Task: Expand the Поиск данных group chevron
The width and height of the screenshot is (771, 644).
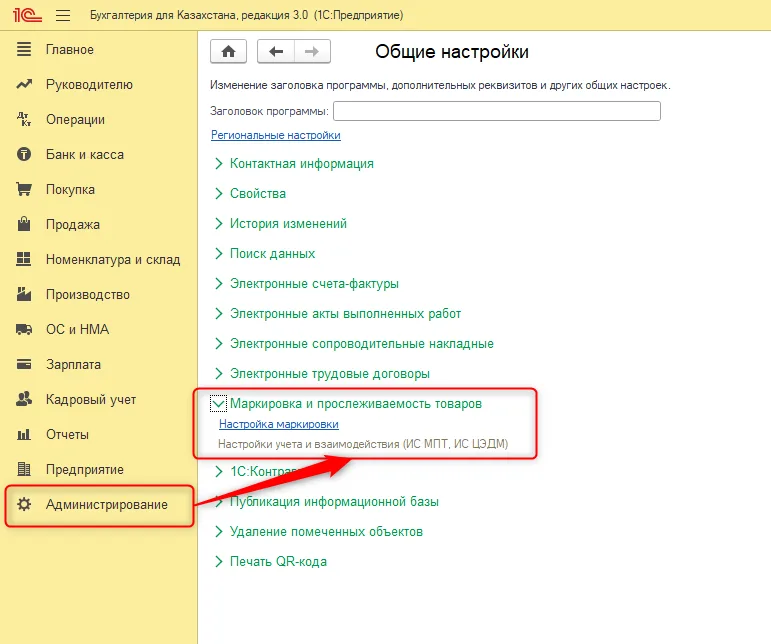Action: (x=219, y=254)
